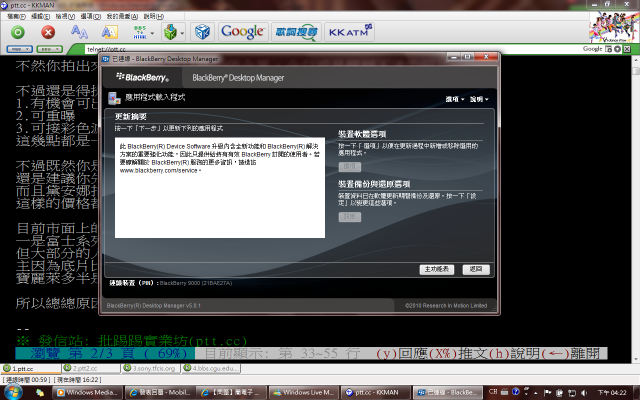This screenshot has height=400, width=640.
Task: Open the 選項(O) menu in KKMAN
Action: [x=90, y=16]
